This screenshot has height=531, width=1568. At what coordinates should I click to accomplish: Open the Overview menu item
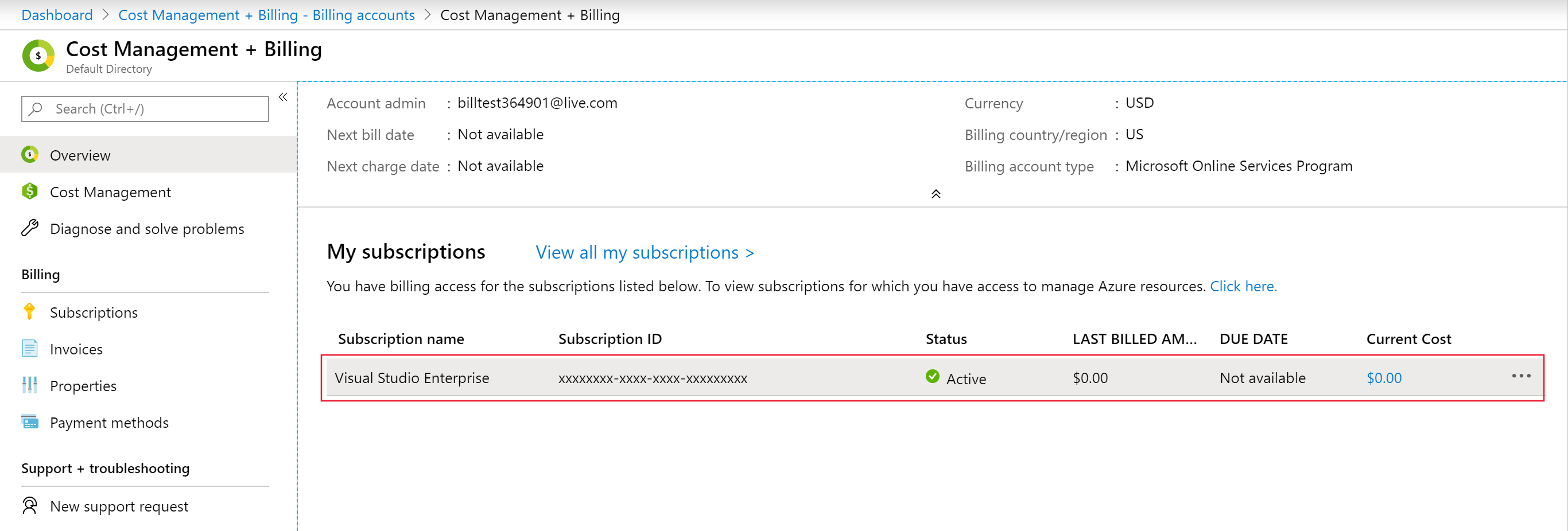coord(149,155)
